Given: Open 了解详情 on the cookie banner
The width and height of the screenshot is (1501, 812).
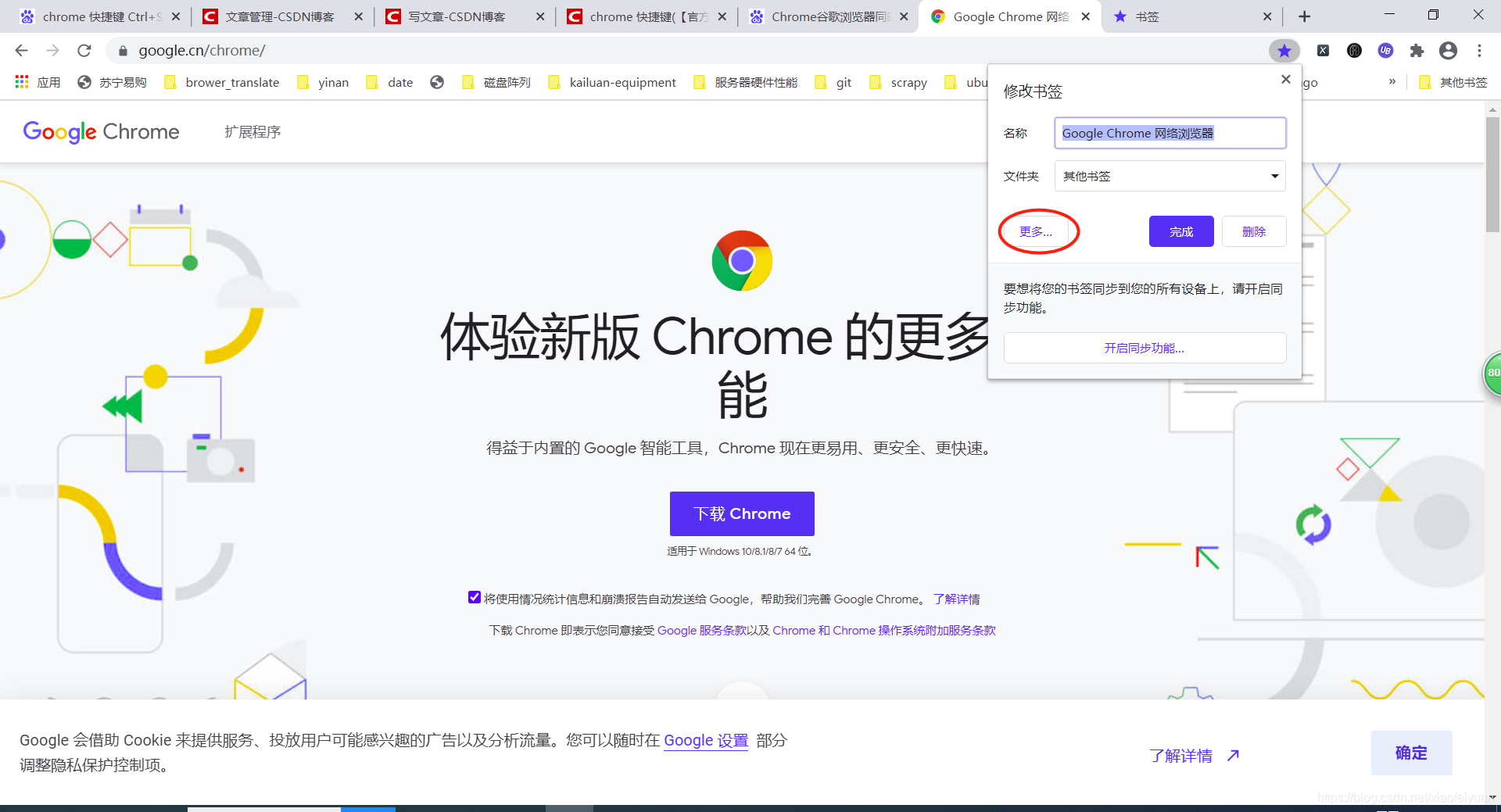Looking at the screenshot, I should coord(1194,756).
